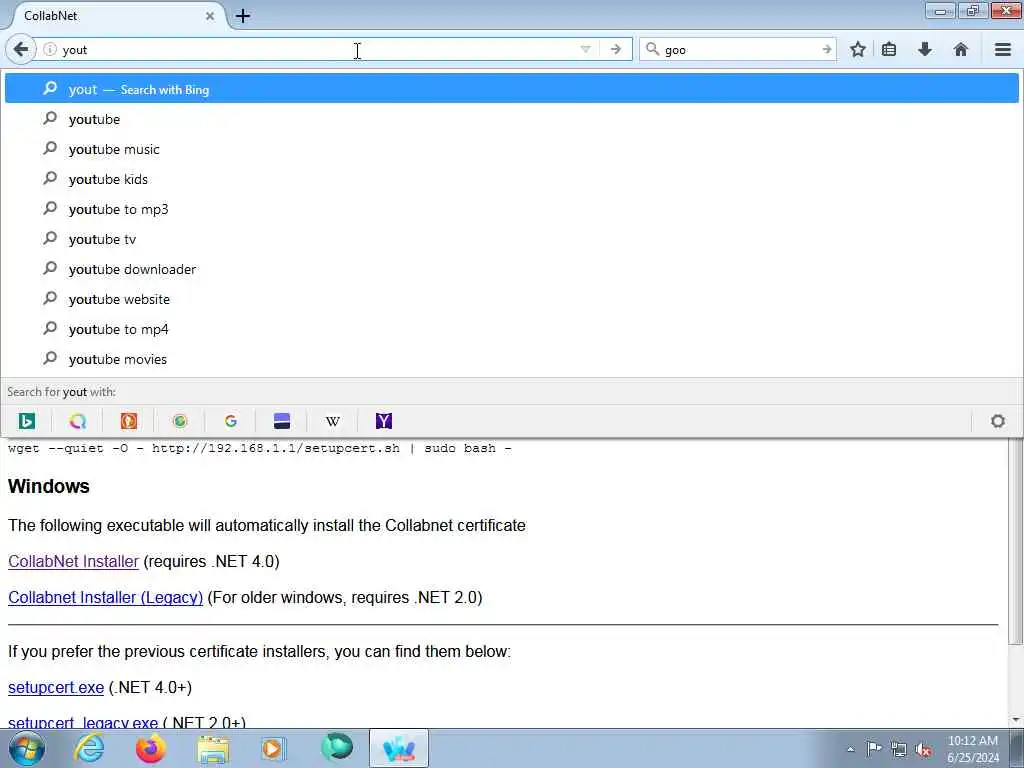
Task: Search with the DuckDuckGo engine icon
Action: [x=129, y=421]
